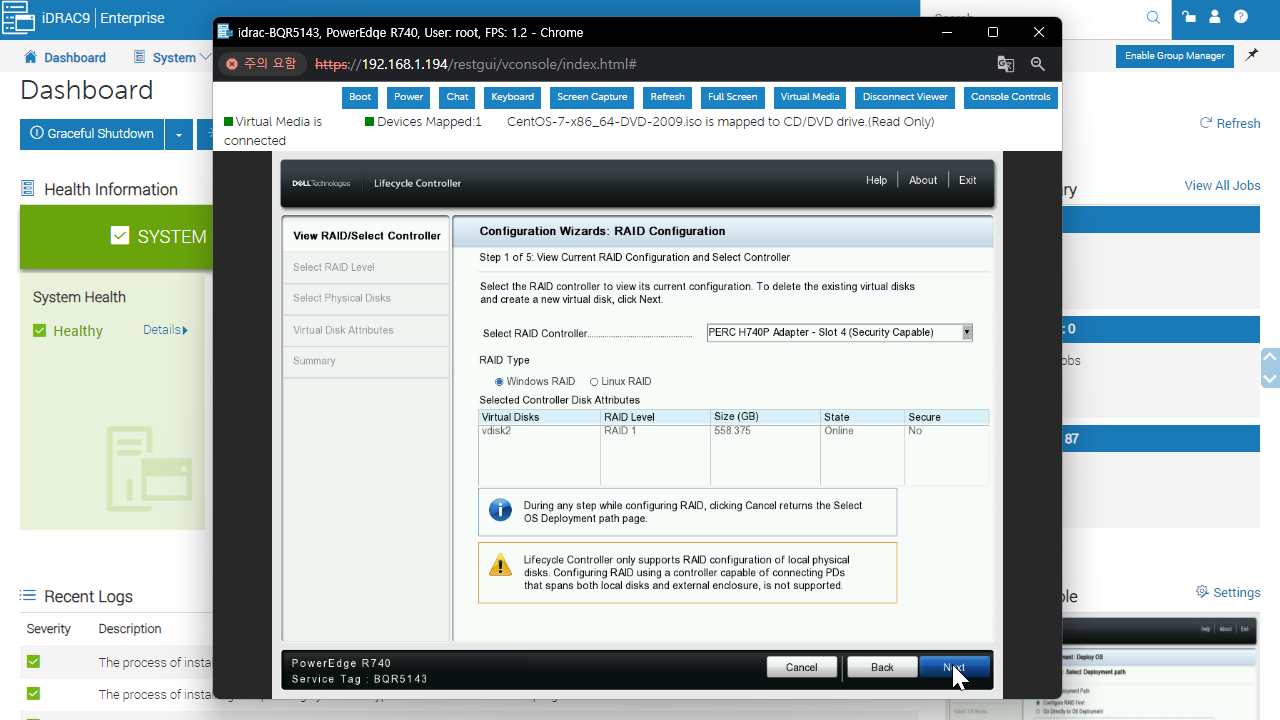The image size is (1280, 720).
Task: Click the Chrome address bar URL
Action: click(x=476, y=64)
